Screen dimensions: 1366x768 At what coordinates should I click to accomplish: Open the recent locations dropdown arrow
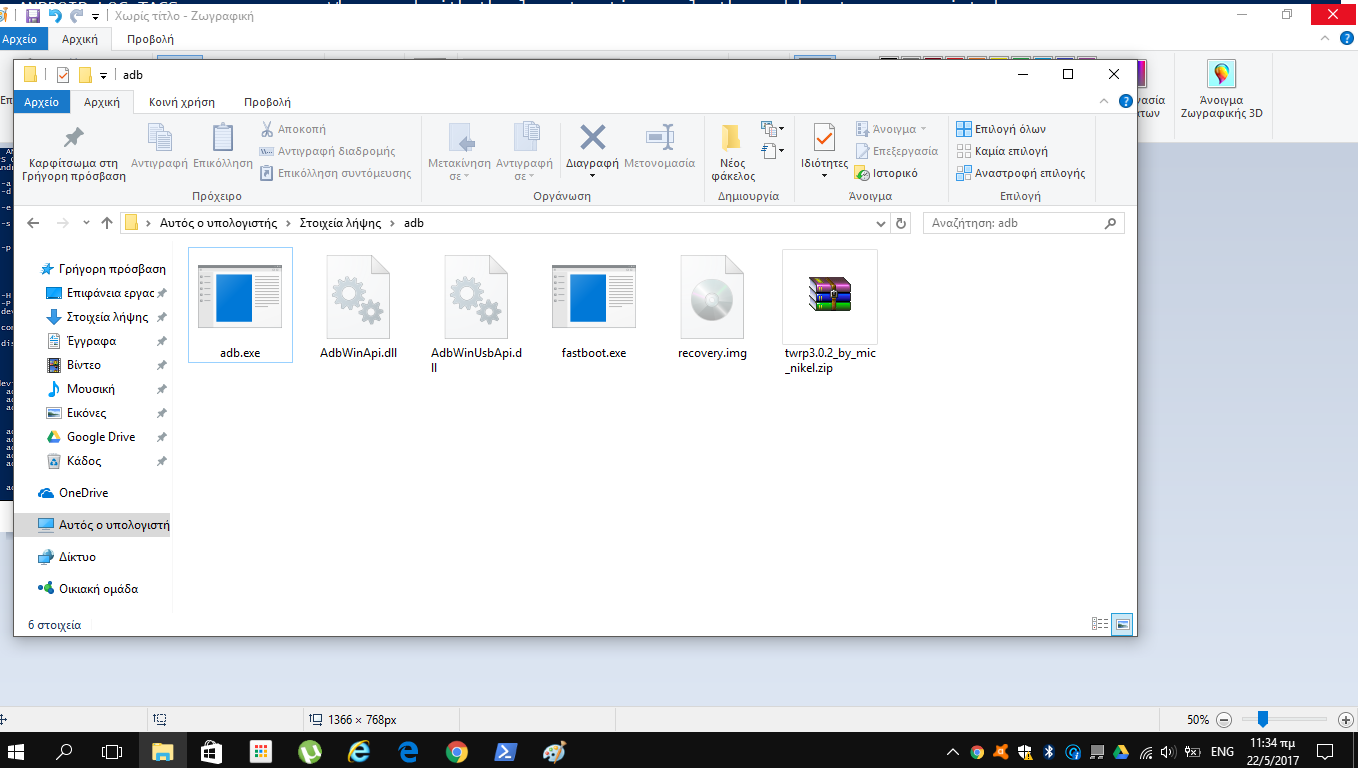[x=85, y=223]
